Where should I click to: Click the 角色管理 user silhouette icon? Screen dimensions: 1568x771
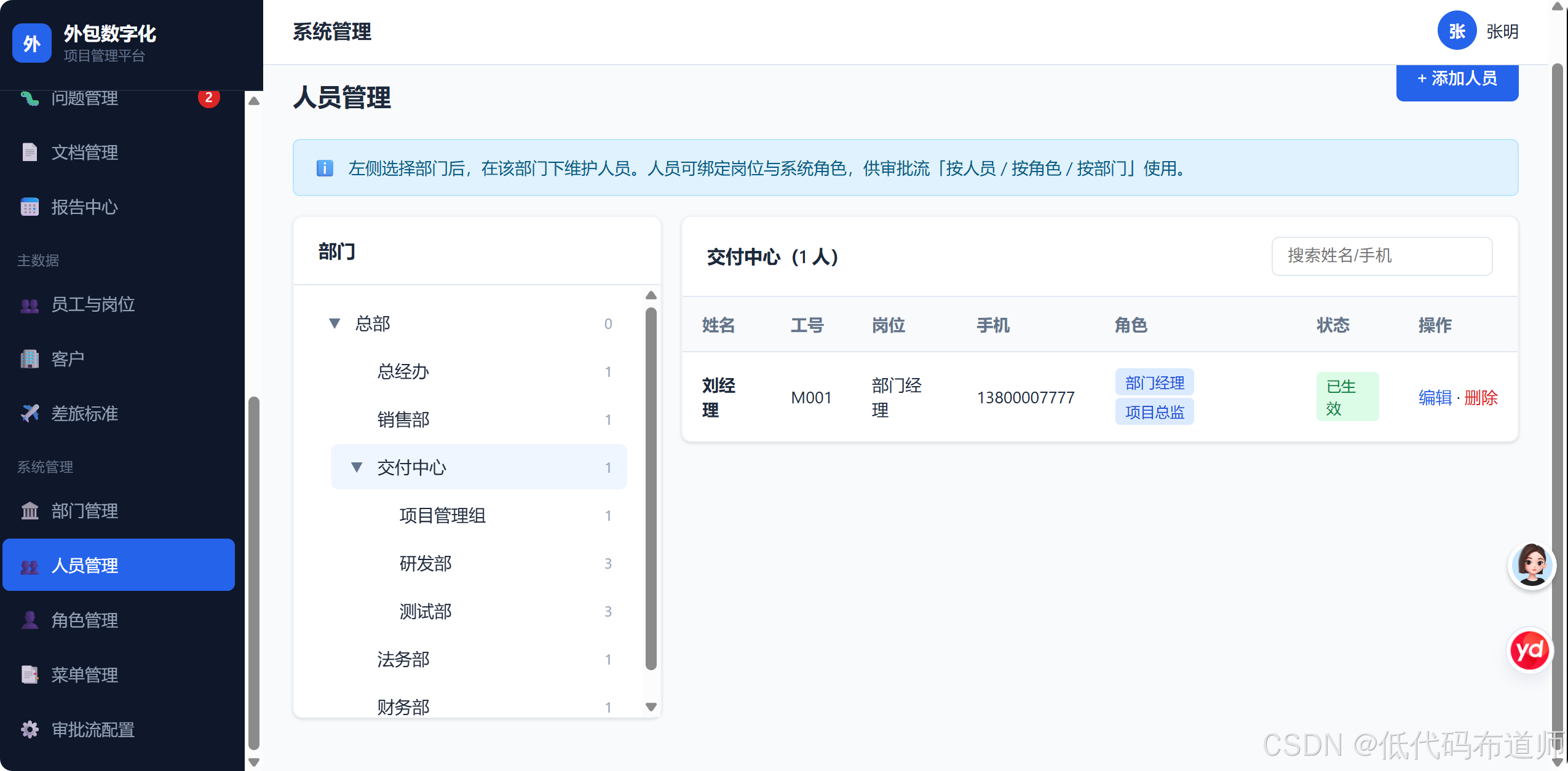30,620
